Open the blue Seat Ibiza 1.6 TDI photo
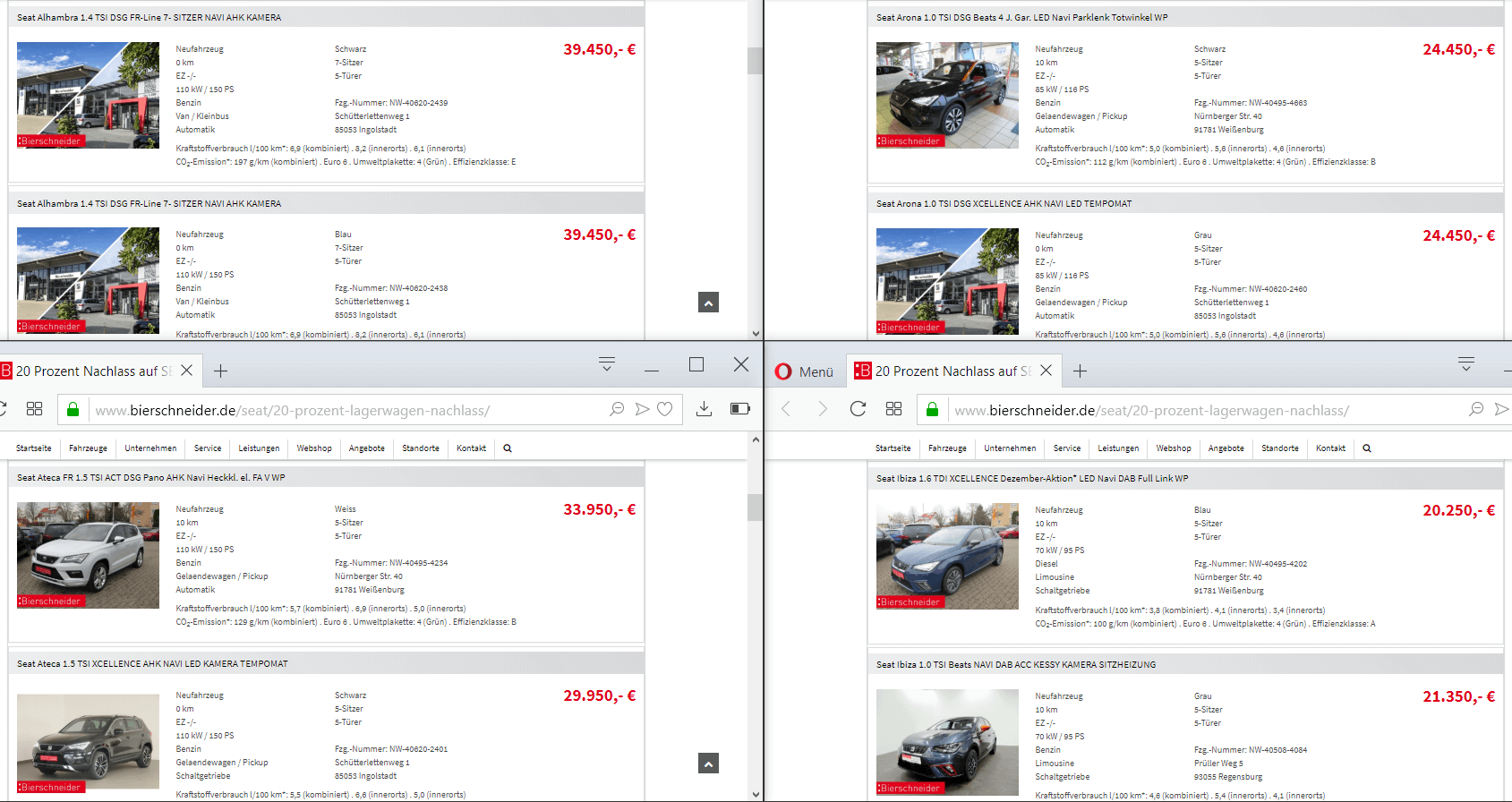The height and width of the screenshot is (802, 1512). coord(947,556)
